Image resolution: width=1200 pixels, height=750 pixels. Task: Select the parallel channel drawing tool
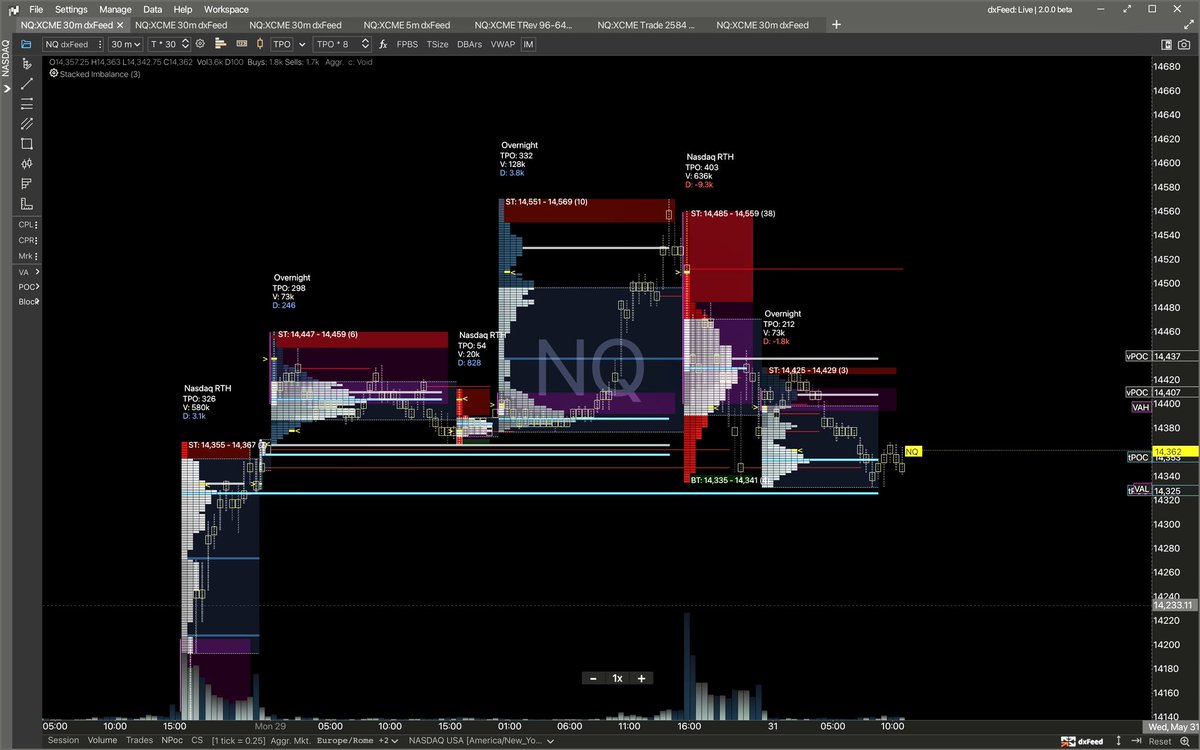pyautogui.click(x=27, y=124)
